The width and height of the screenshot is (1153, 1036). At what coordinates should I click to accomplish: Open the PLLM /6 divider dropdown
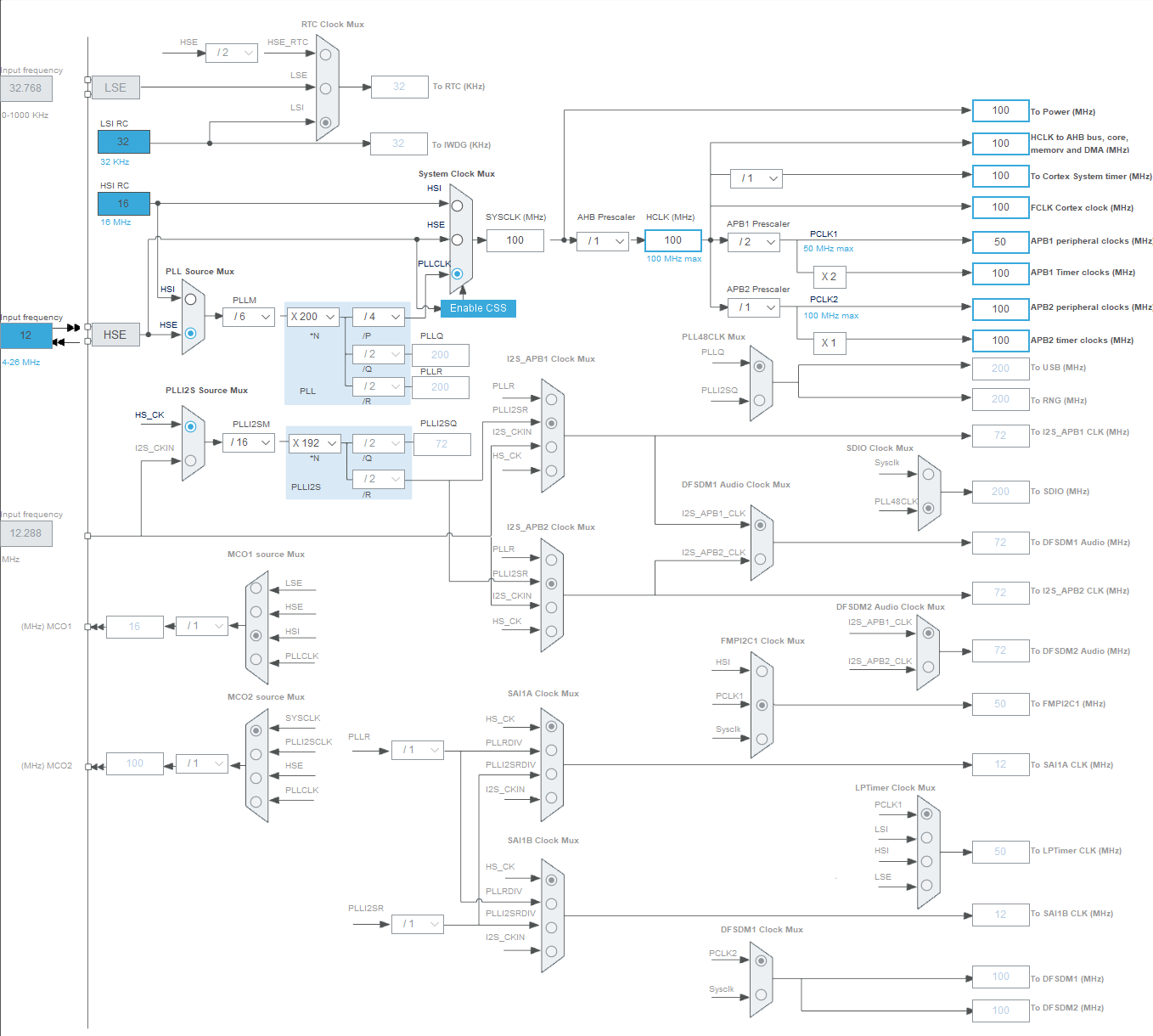tap(249, 317)
